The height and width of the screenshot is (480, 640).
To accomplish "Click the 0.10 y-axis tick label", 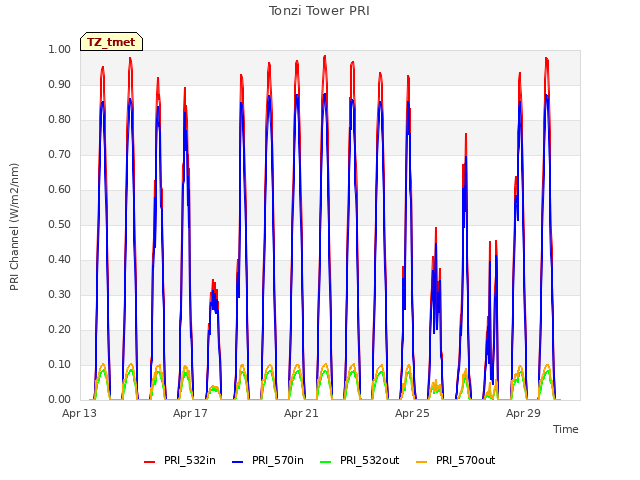I will point(60,364).
